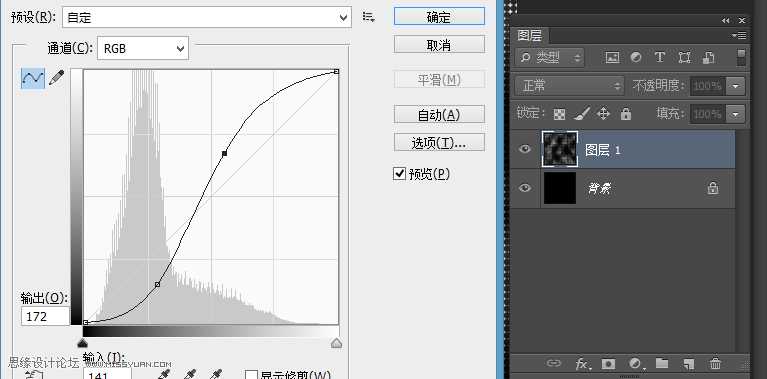The image size is (767, 379).
Task: Collapse the Layers panel double-arrow
Action: pyautogui.click(x=726, y=20)
